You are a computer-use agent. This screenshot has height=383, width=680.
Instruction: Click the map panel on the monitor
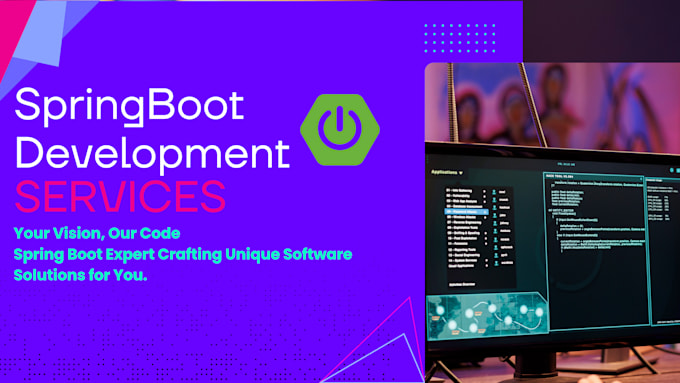[487, 316]
